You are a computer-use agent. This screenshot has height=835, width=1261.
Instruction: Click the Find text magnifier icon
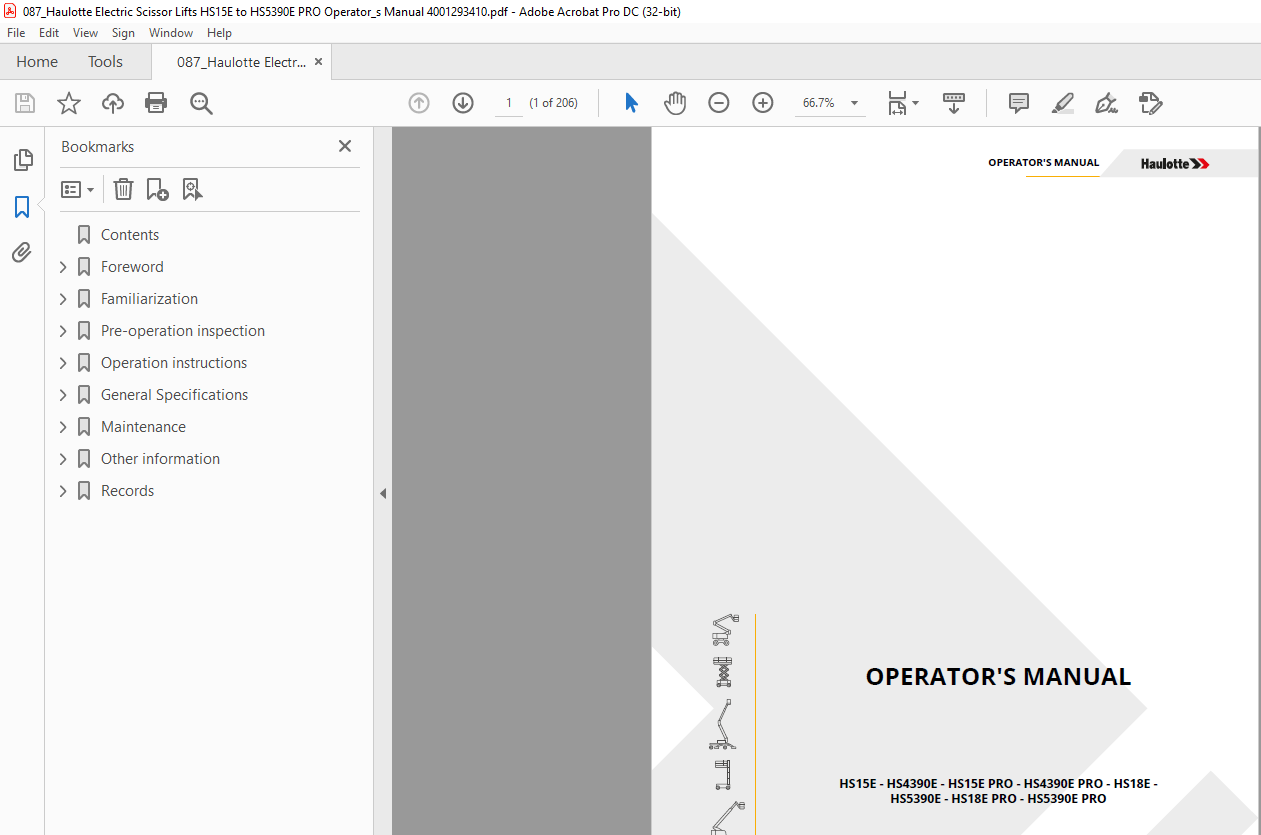coord(202,103)
